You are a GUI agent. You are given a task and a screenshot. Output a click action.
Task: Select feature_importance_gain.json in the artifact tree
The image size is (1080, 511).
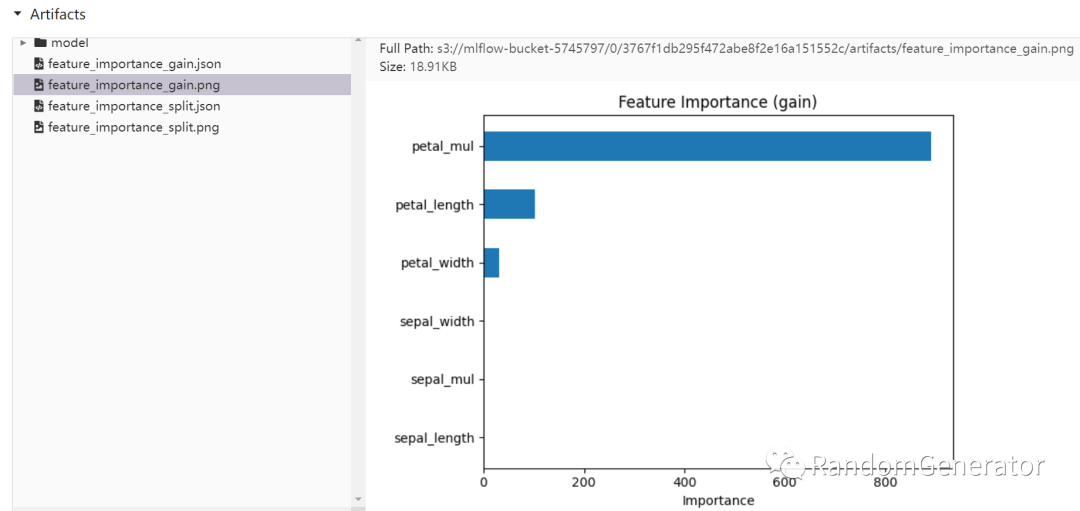click(x=134, y=64)
